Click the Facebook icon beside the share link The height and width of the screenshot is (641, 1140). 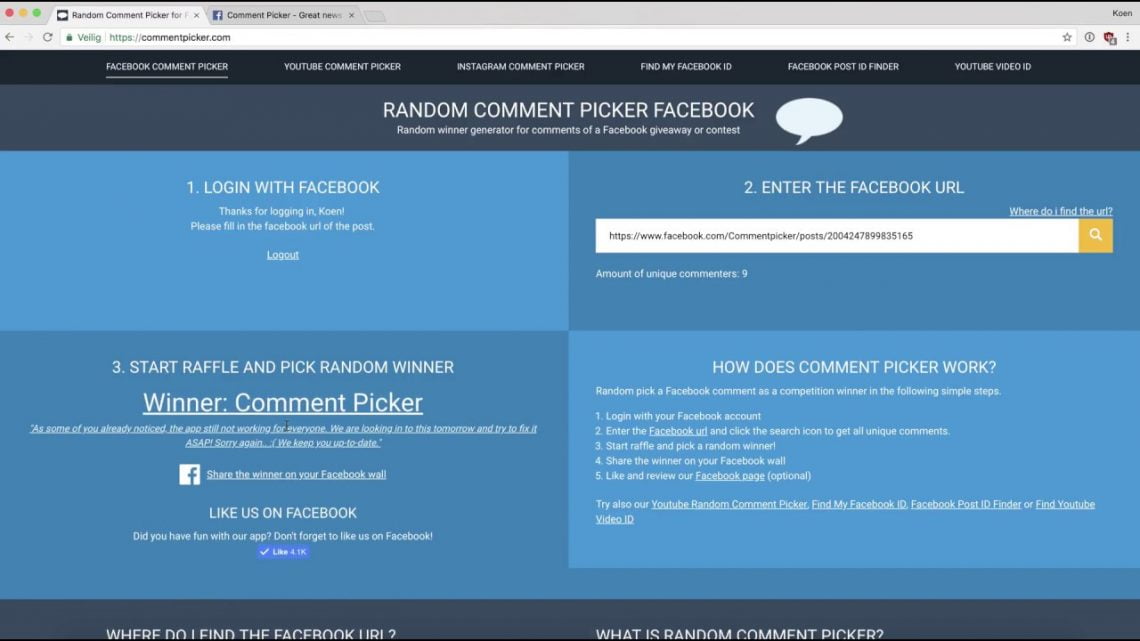click(190, 475)
